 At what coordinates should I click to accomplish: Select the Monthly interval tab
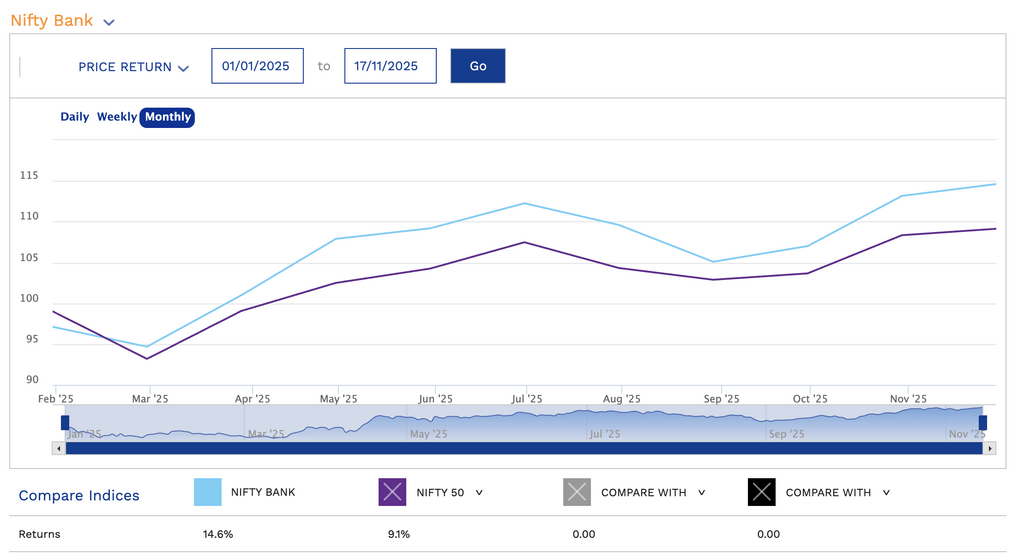tap(167, 117)
